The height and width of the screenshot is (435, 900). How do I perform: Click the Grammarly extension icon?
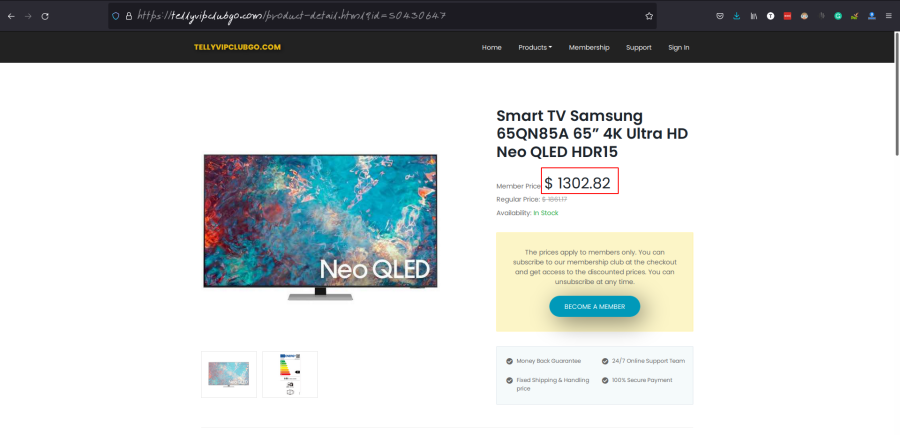point(838,16)
